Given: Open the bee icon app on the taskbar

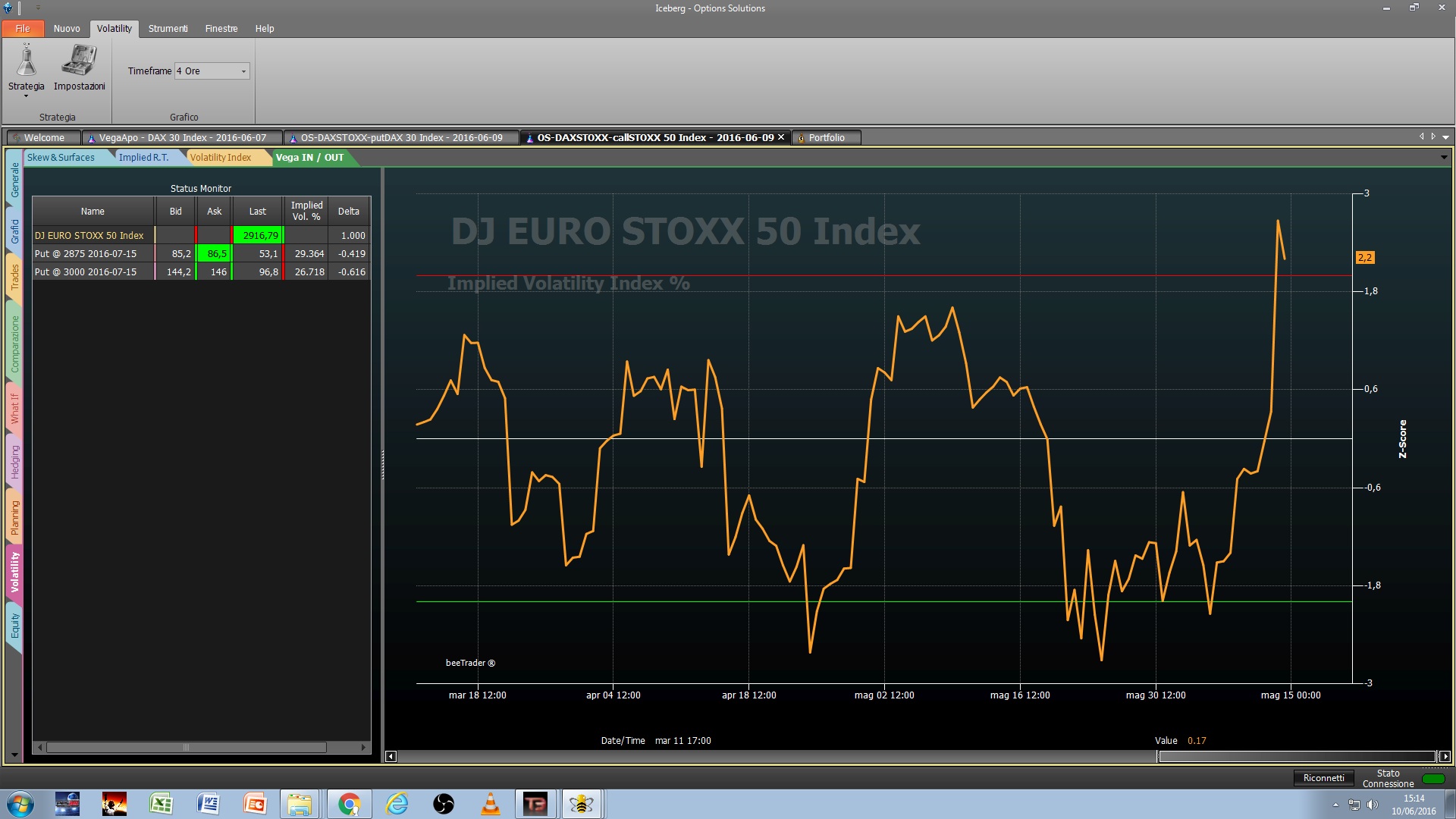Looking at the screenshot, I should 582,804.
